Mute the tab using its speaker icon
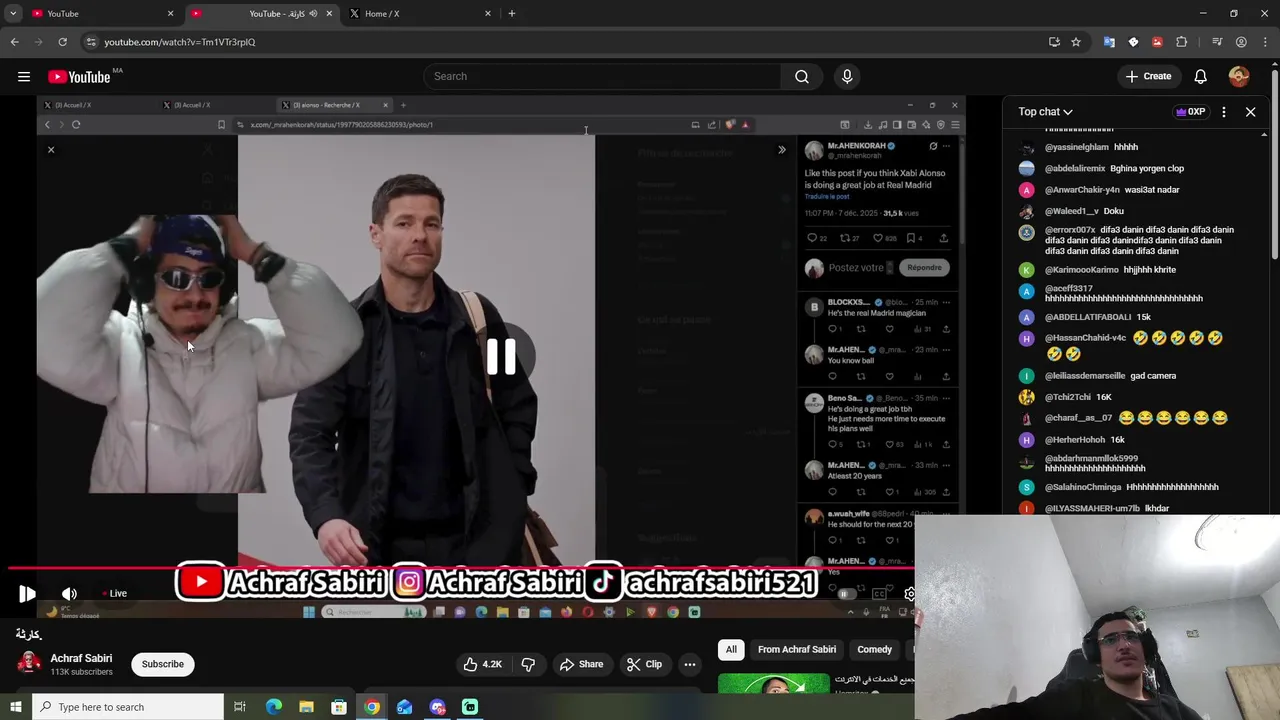 (314, 13)
